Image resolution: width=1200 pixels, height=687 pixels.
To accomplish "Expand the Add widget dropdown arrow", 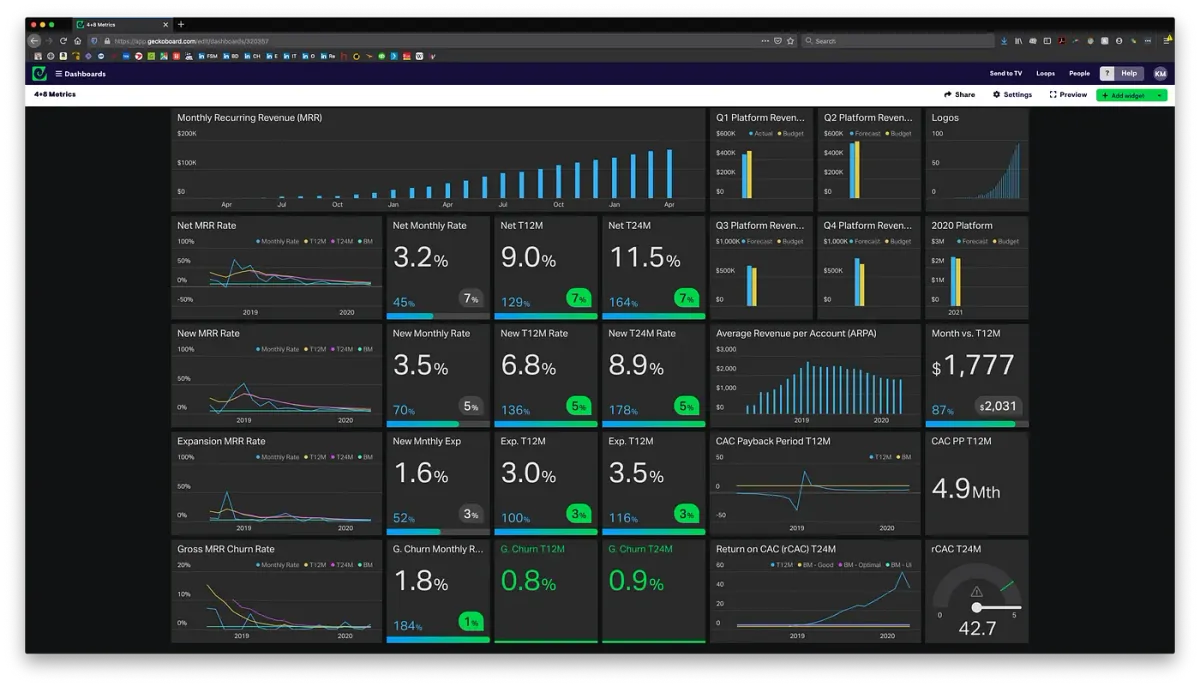I will (x=1159, y=95).
